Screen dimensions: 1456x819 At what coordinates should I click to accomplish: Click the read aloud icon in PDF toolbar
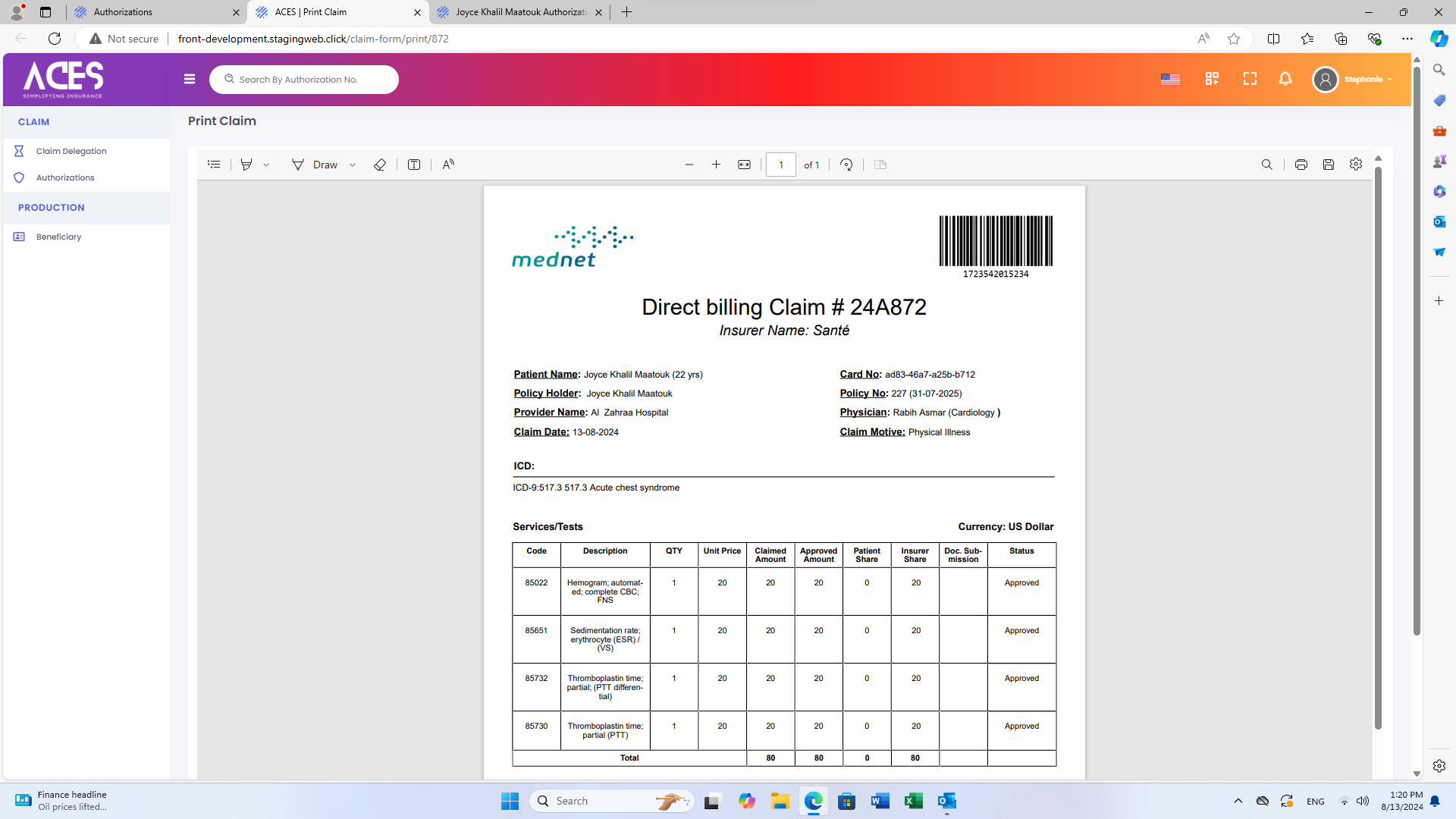point(448,165)
